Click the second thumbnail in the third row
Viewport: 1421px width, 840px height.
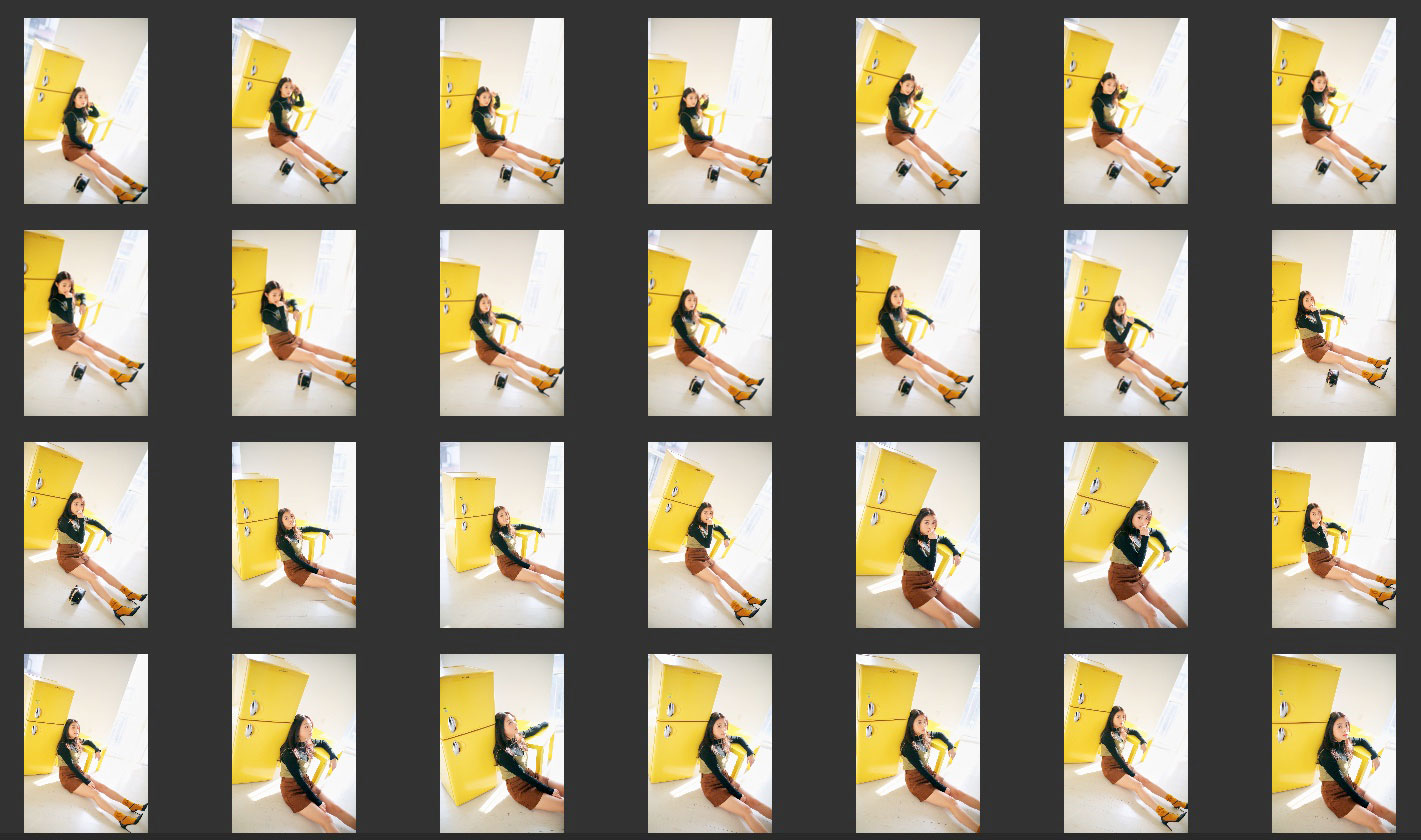coord(294,535)
